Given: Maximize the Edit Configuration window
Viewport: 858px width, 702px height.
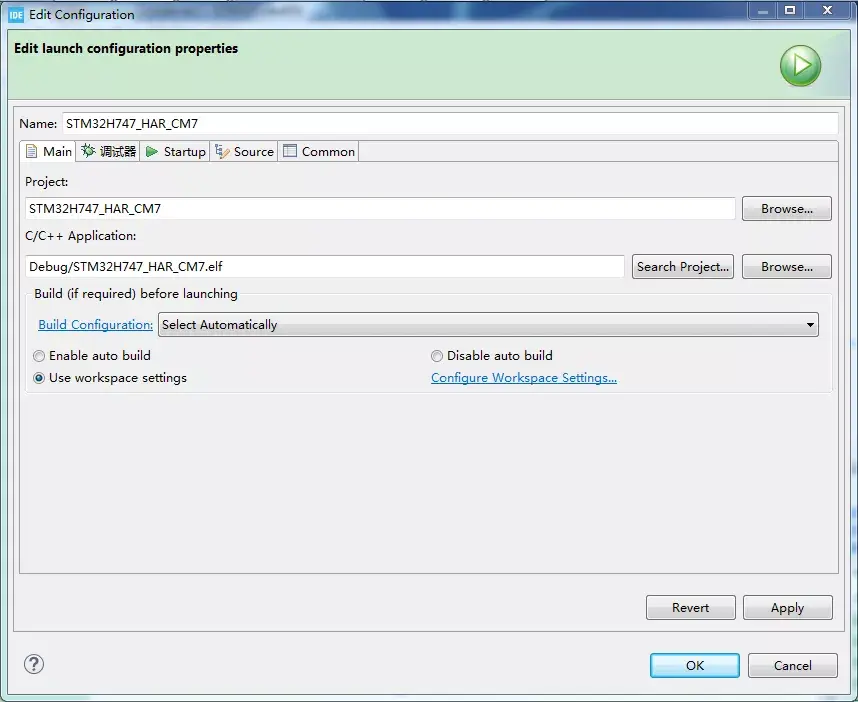Looking at the screenshot, I should click(x=790, y=10).
